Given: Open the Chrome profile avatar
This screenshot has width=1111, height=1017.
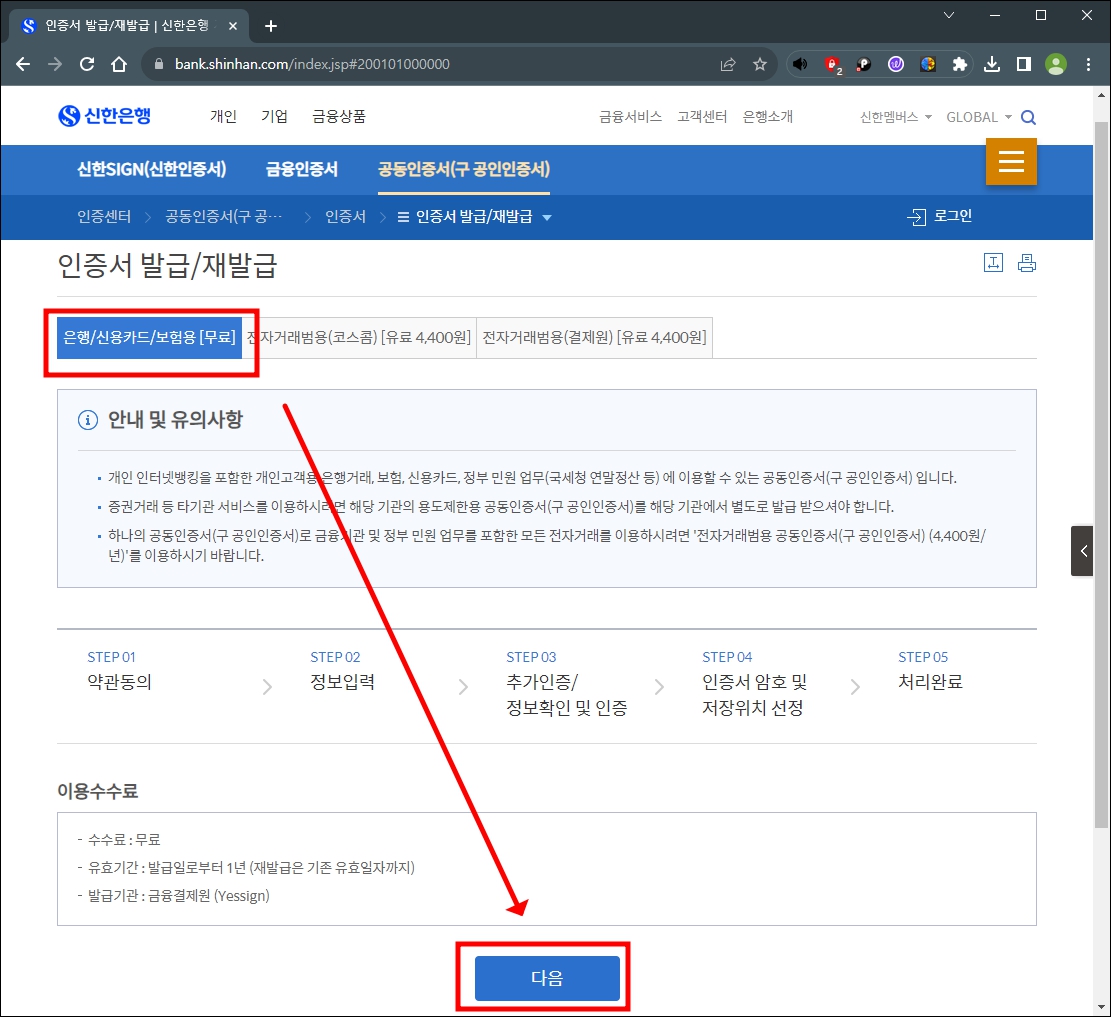Looking at the screenshot, I should click(1056, 64).
